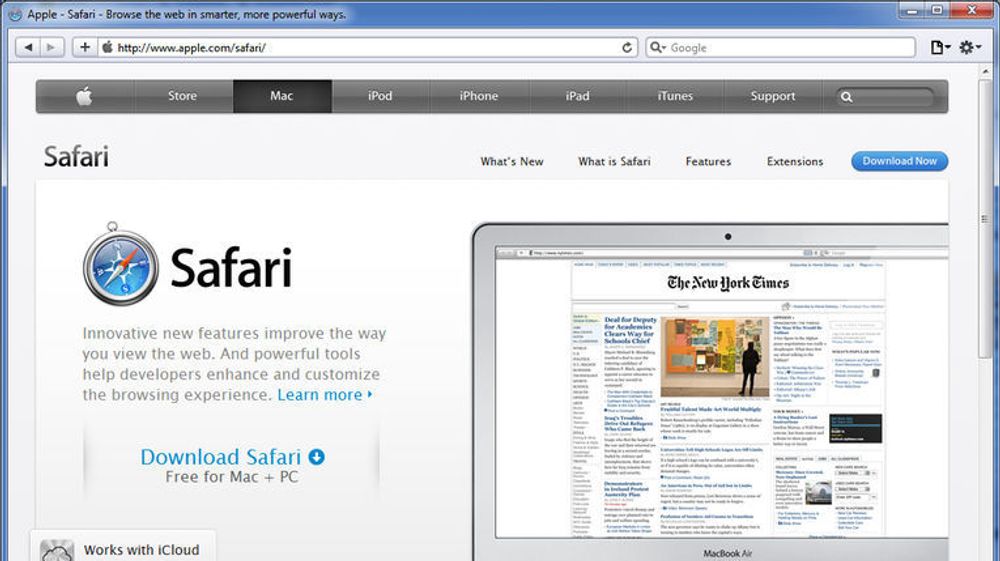Go forward with the forward arrow

click(x=51, y=47)
